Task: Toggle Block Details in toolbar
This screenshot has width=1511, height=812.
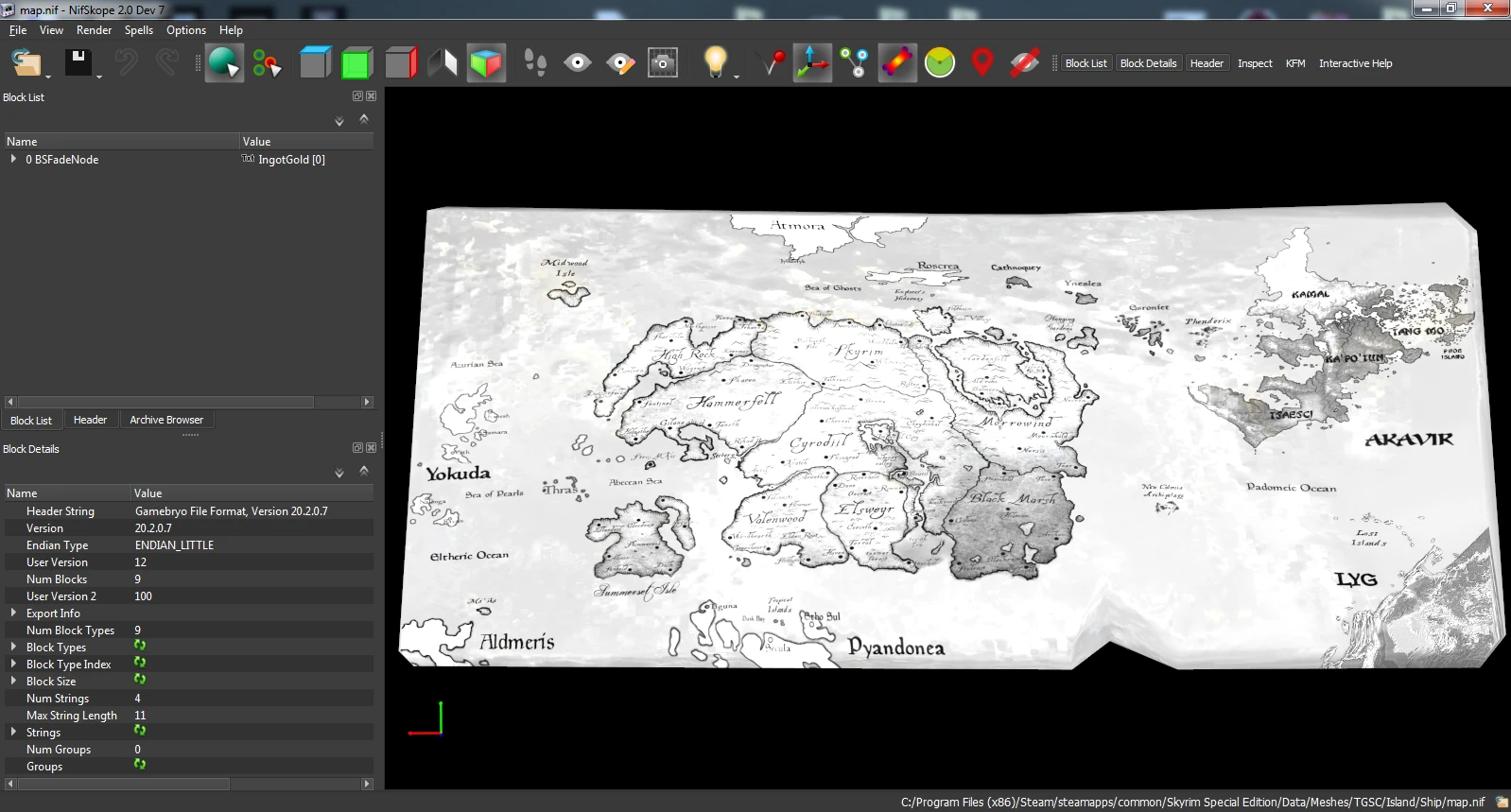Action: (1148, 63)
